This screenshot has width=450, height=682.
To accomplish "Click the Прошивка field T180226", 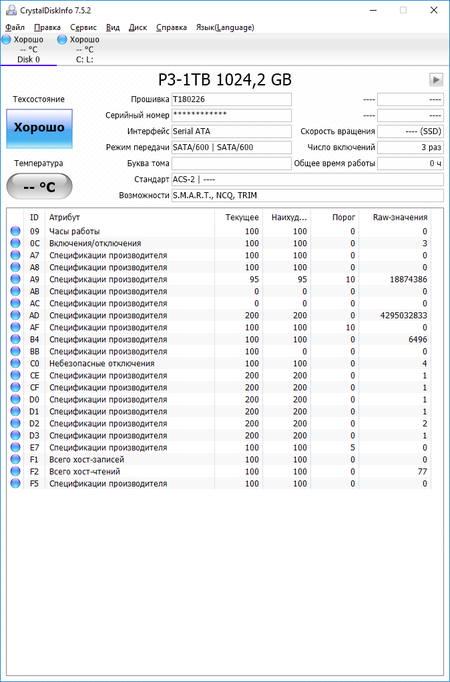I will (x=231, y=99).
